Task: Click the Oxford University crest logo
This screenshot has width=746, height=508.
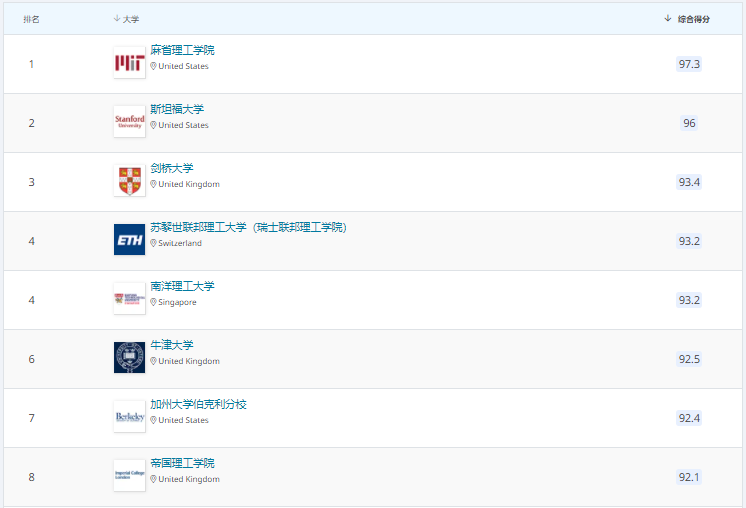Action: [x=129, y=358]
